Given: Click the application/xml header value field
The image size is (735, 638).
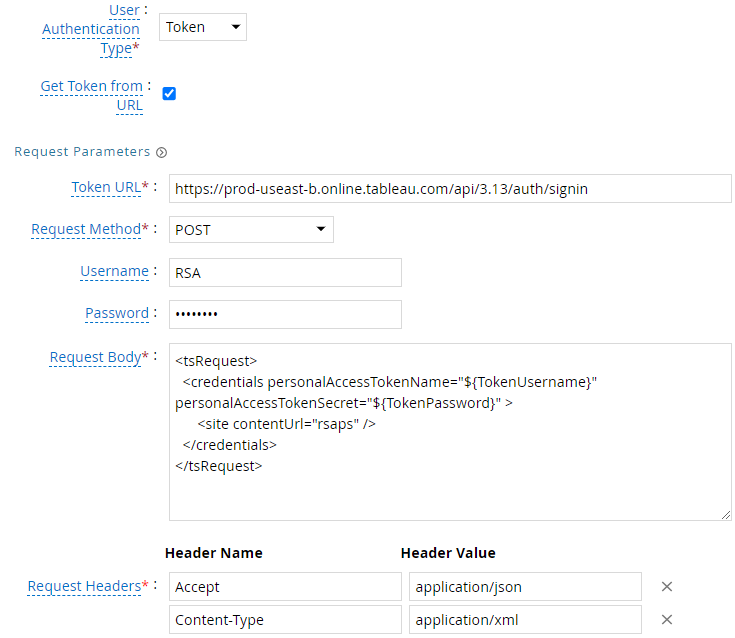Looking at the screenshot, I should [525, 620].
